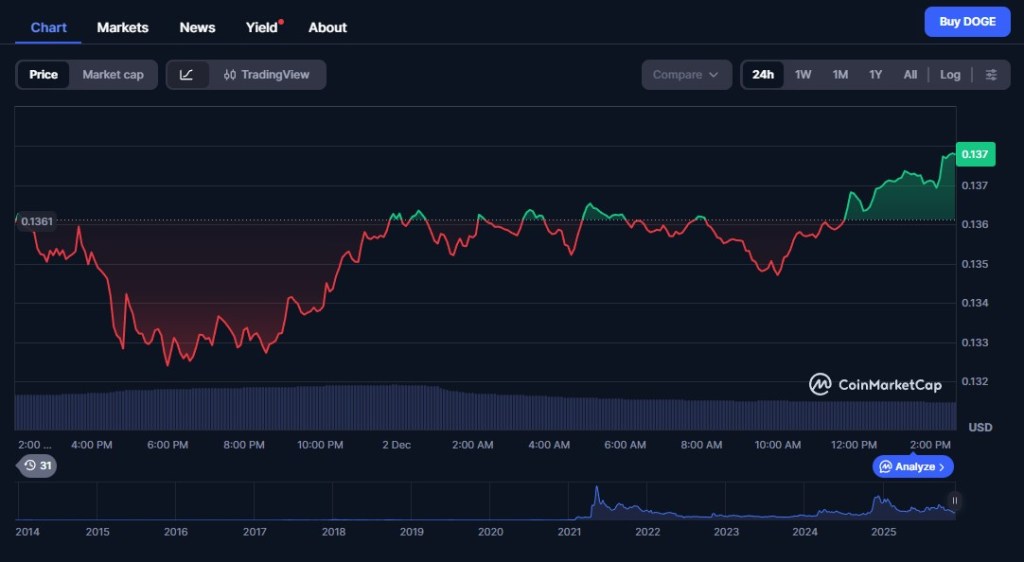Click 2021 on the historical range navigator
Viewport: 1024px width, 562px height.
tap(569, 531)
